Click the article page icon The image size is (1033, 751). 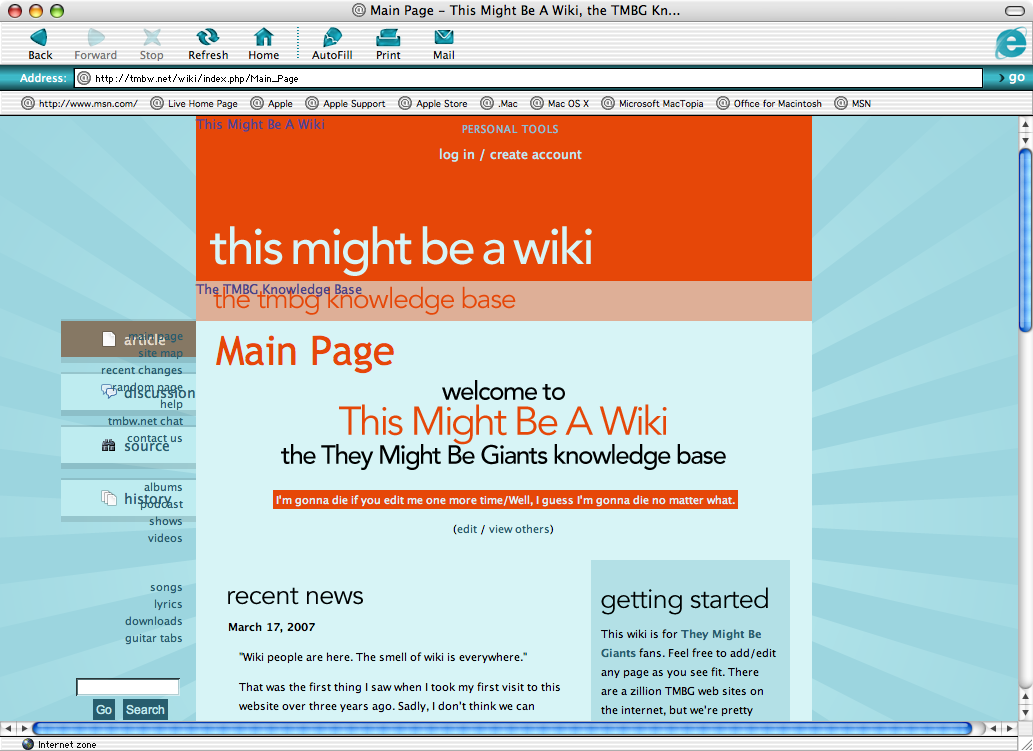point(109,339)
